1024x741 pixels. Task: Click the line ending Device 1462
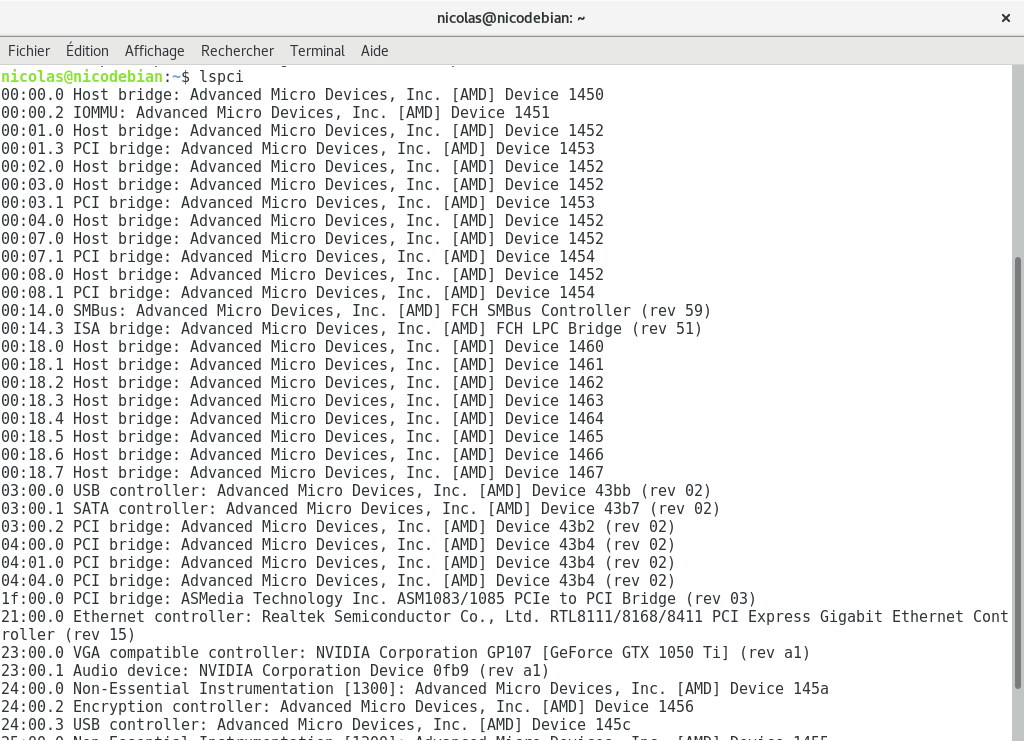[302, 383]
